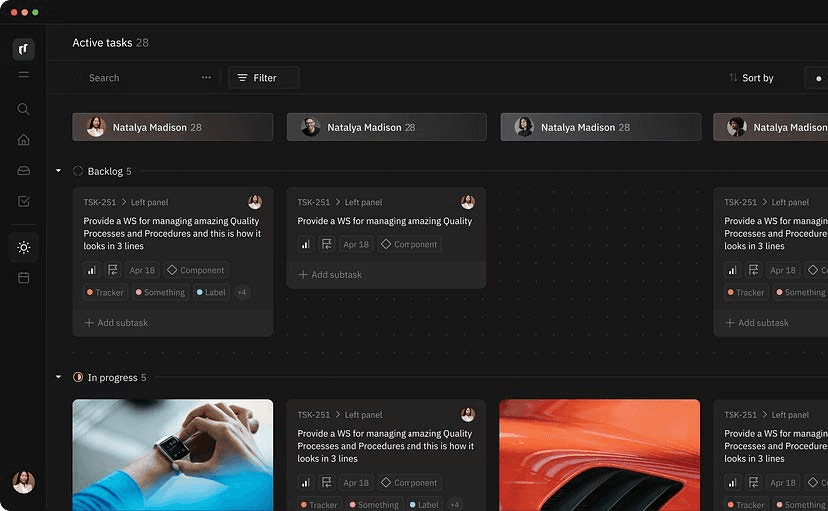The height and width of the screenshot is (511, 828).
Task: Click Add subtask on fourth column Backlog card
Action: click(757, 323)
